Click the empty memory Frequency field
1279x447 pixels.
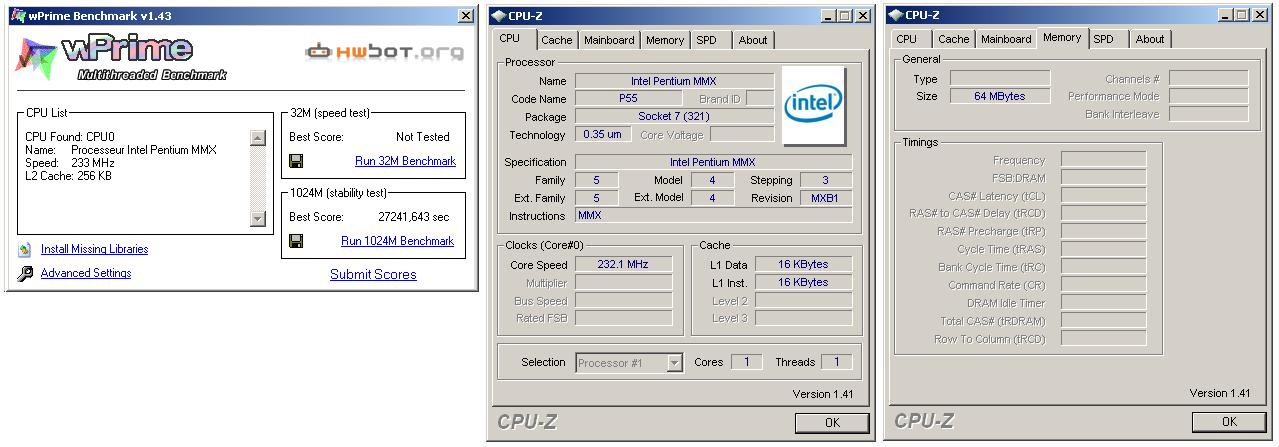1103,160
